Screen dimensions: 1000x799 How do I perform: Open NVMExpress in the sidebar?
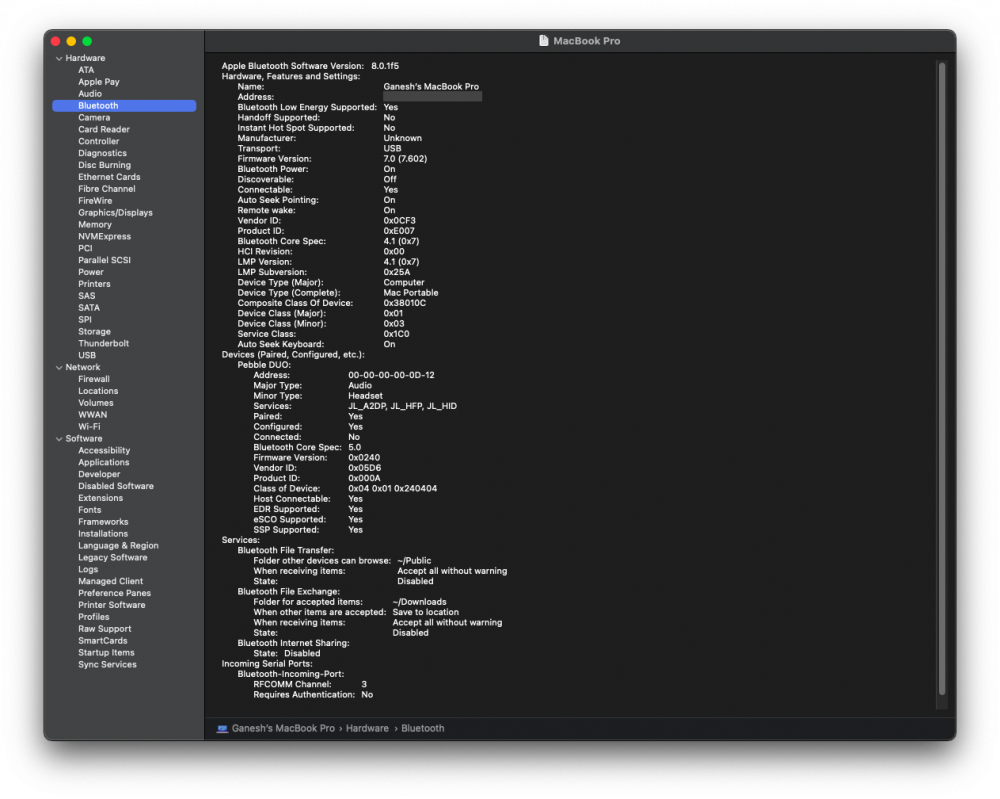tap(105, 237)
